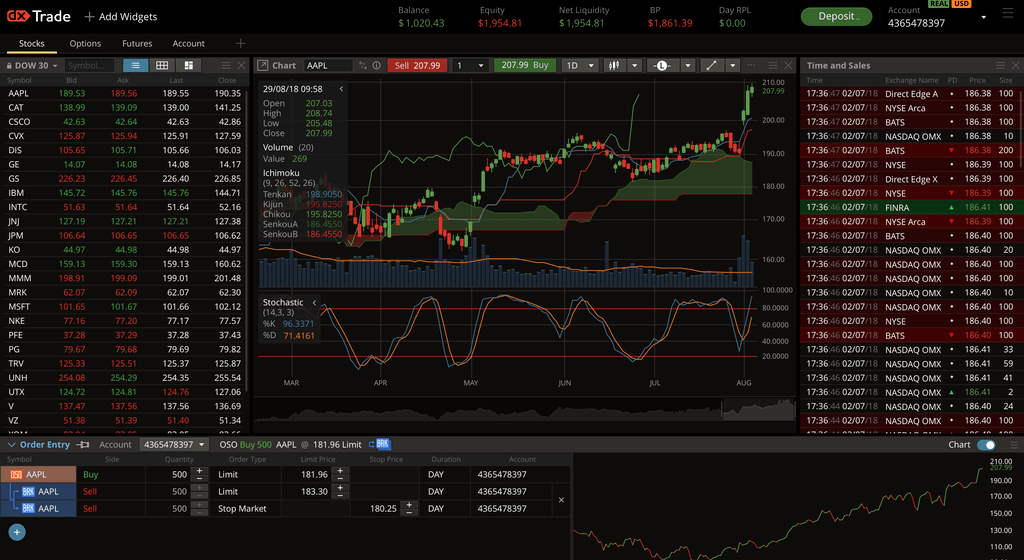
Task: Toggle the Chart switch in Order Entry
Action: (986, 444)
